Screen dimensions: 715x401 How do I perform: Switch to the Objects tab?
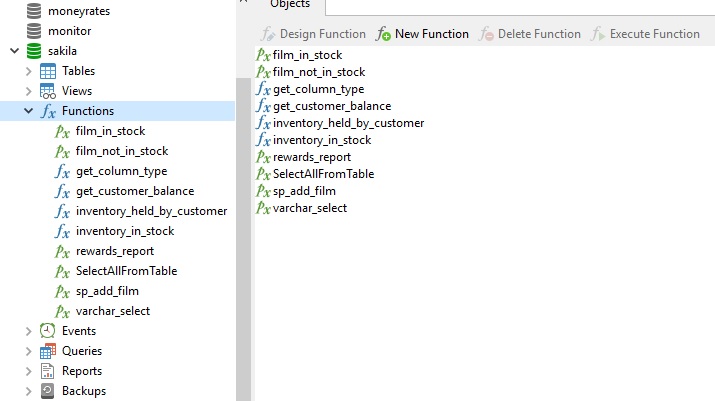290,5
